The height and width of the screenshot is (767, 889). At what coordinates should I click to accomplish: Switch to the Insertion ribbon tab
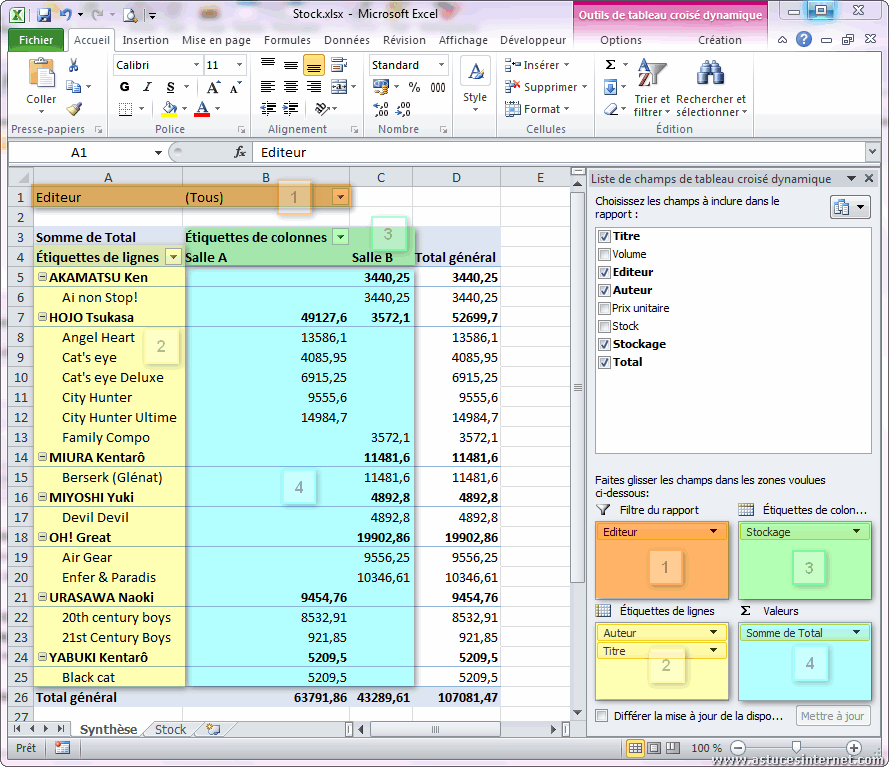[146, 40]
